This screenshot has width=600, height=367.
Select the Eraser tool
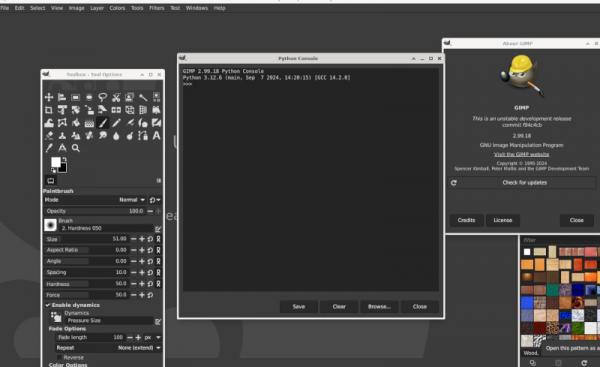click(x=49, y=135)
